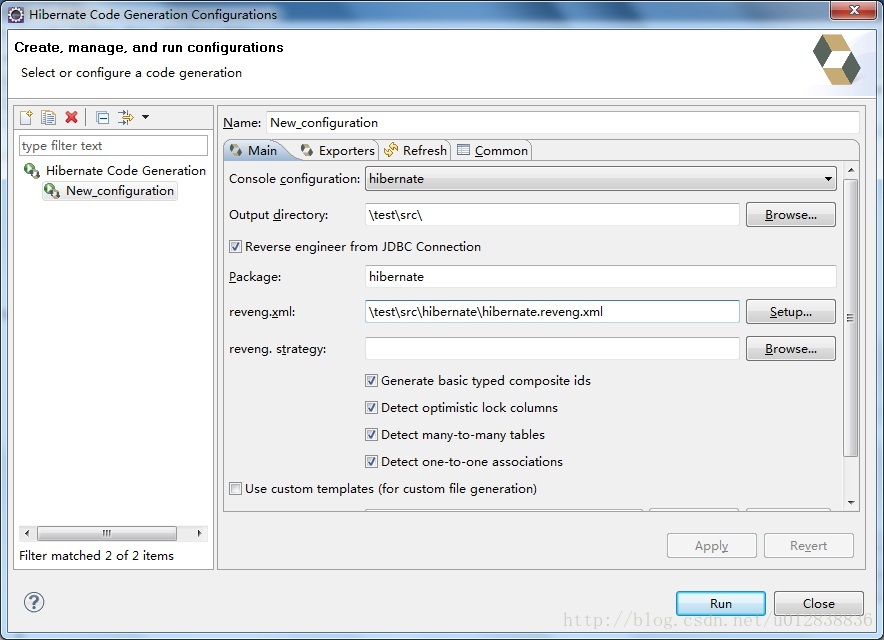Edit the reveng.xml path field

click(552, 312)
